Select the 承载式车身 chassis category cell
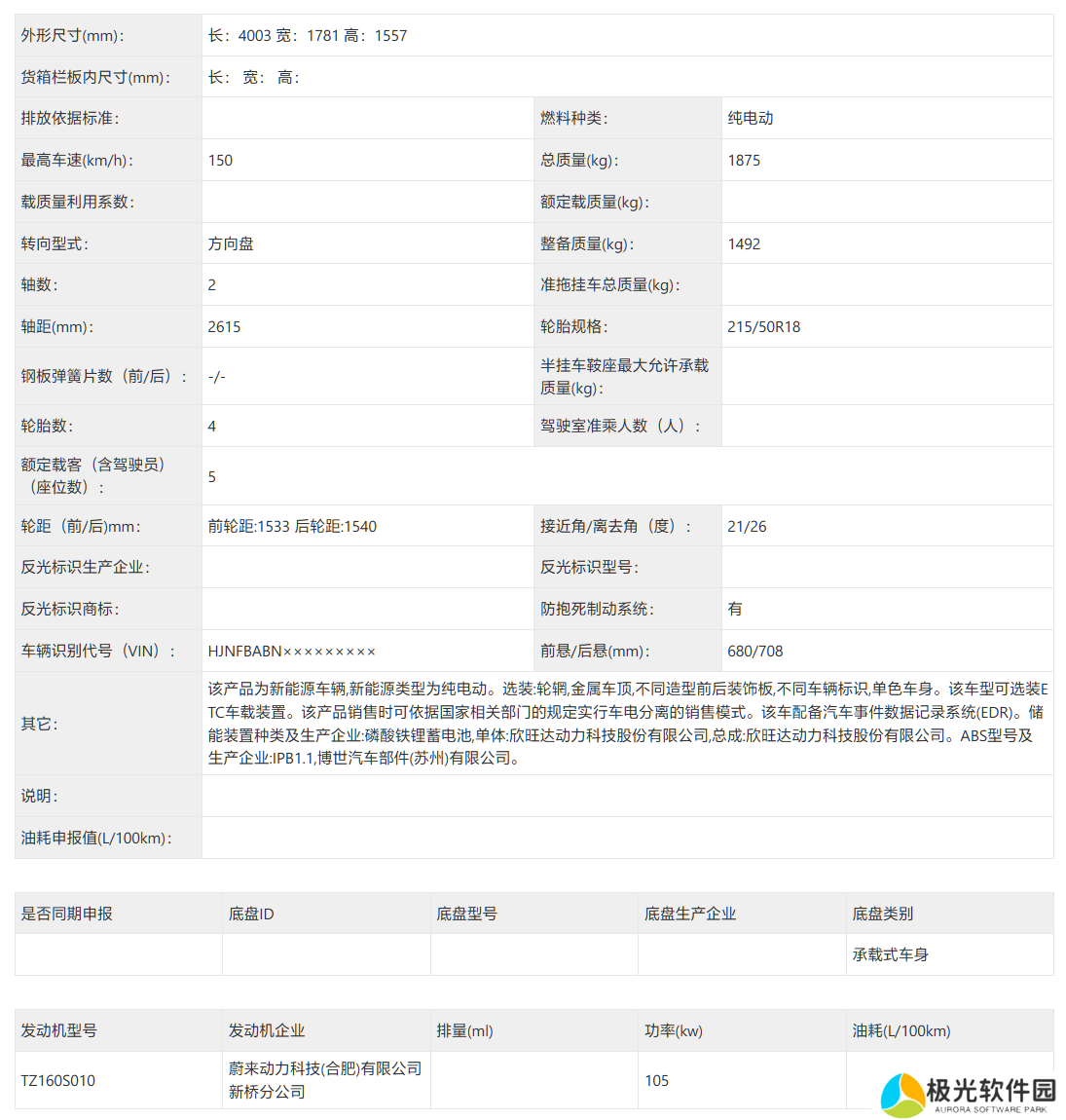This screenshot has width=1066, height=1120. click(890, 955)
